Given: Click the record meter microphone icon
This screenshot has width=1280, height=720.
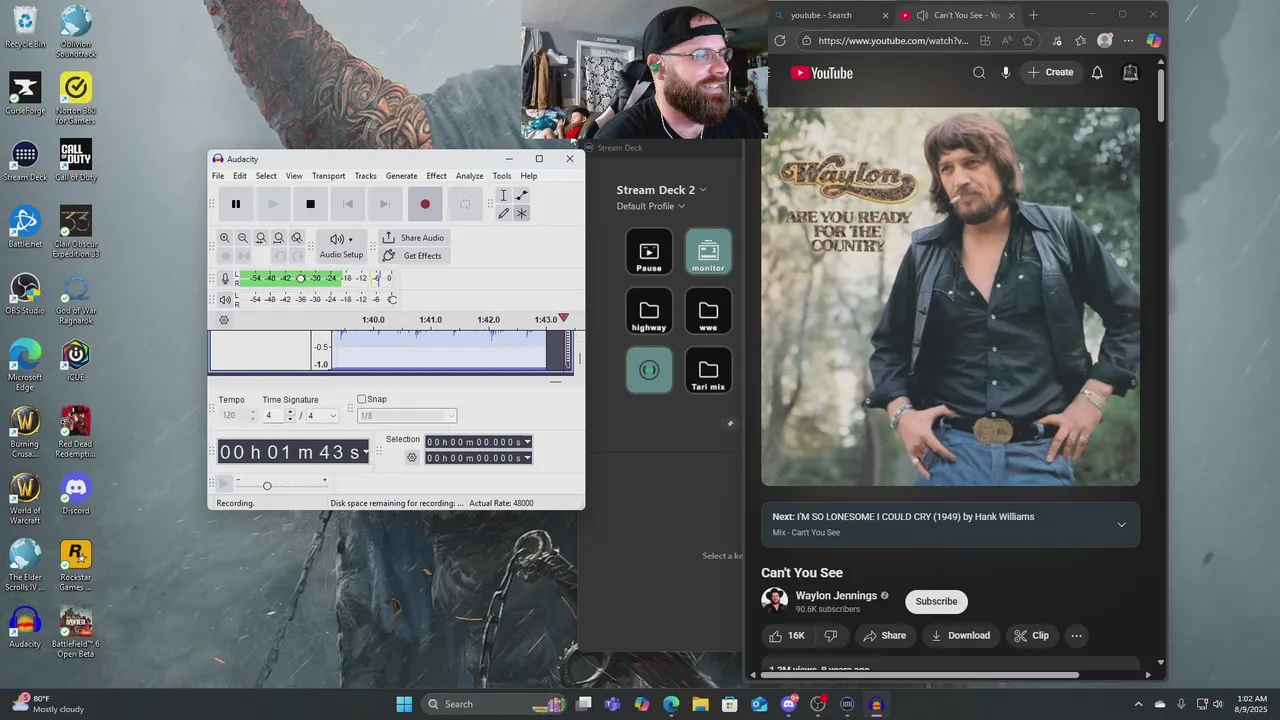Looking at the screenshot, I should coord(225,279).
